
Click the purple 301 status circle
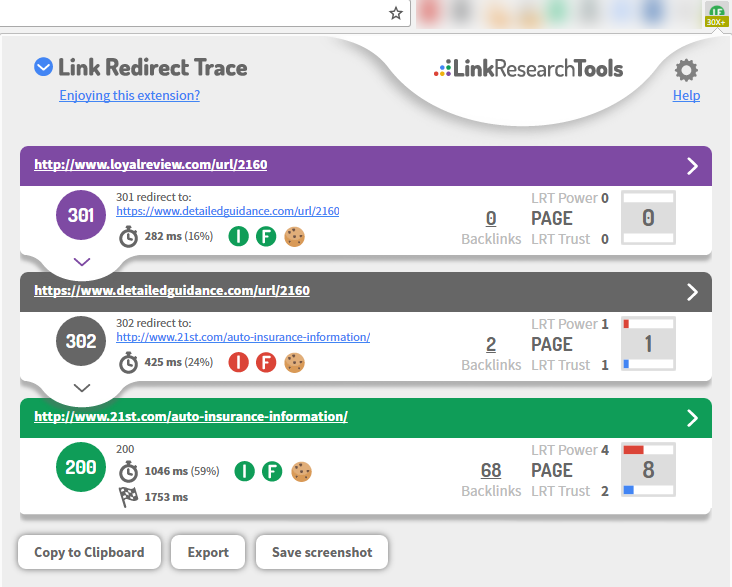(x=81, y=215)
